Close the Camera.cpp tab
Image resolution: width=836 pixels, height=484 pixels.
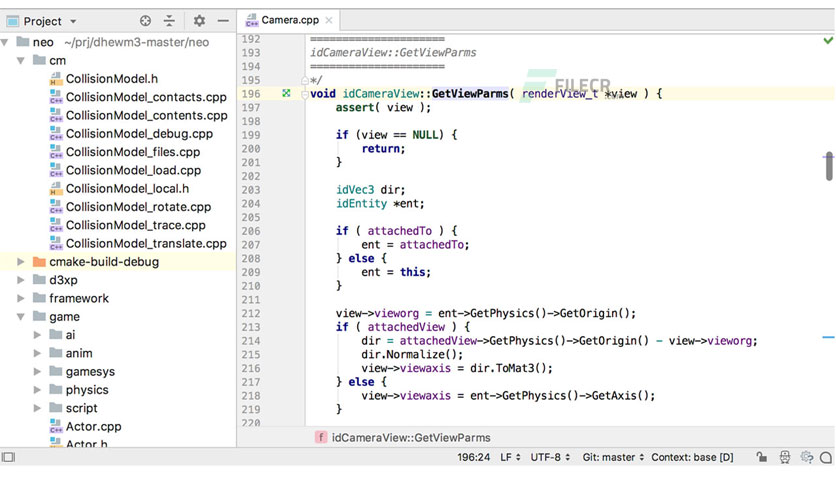coord(328,20)
